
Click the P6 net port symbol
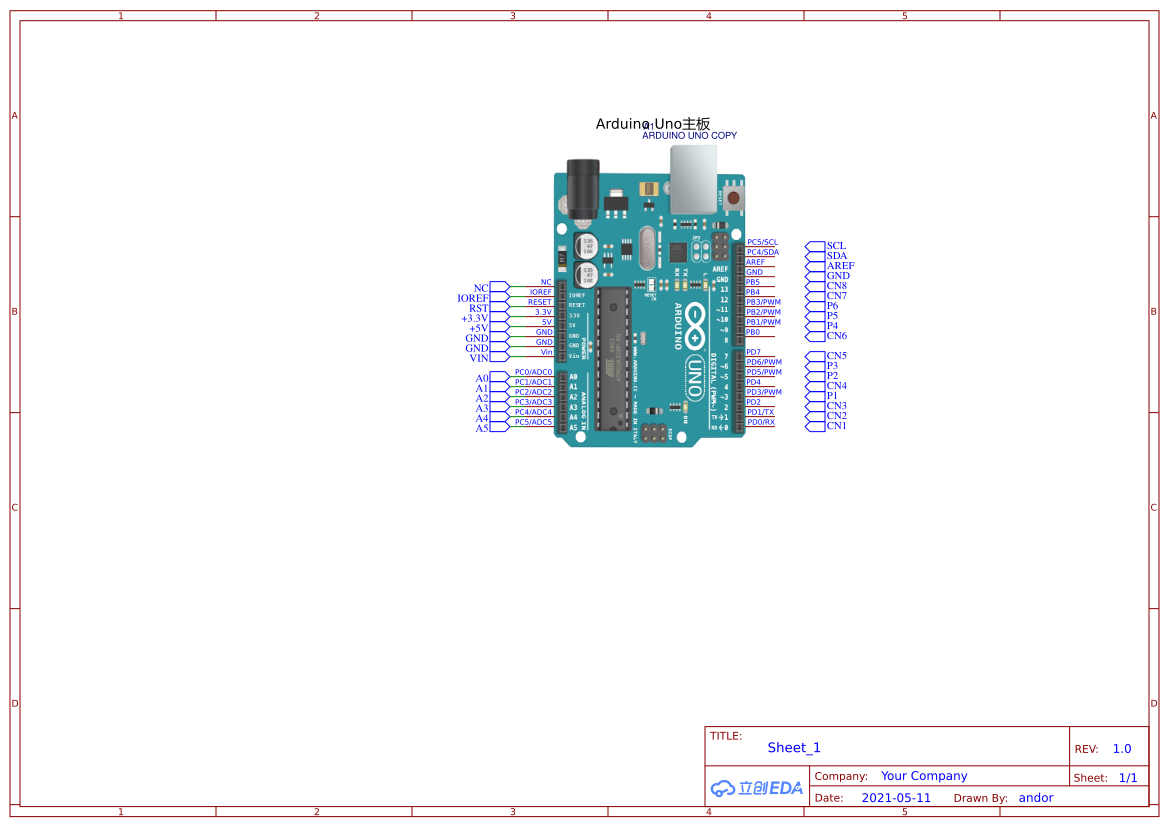pyautogui.click(x=815, y=306)
